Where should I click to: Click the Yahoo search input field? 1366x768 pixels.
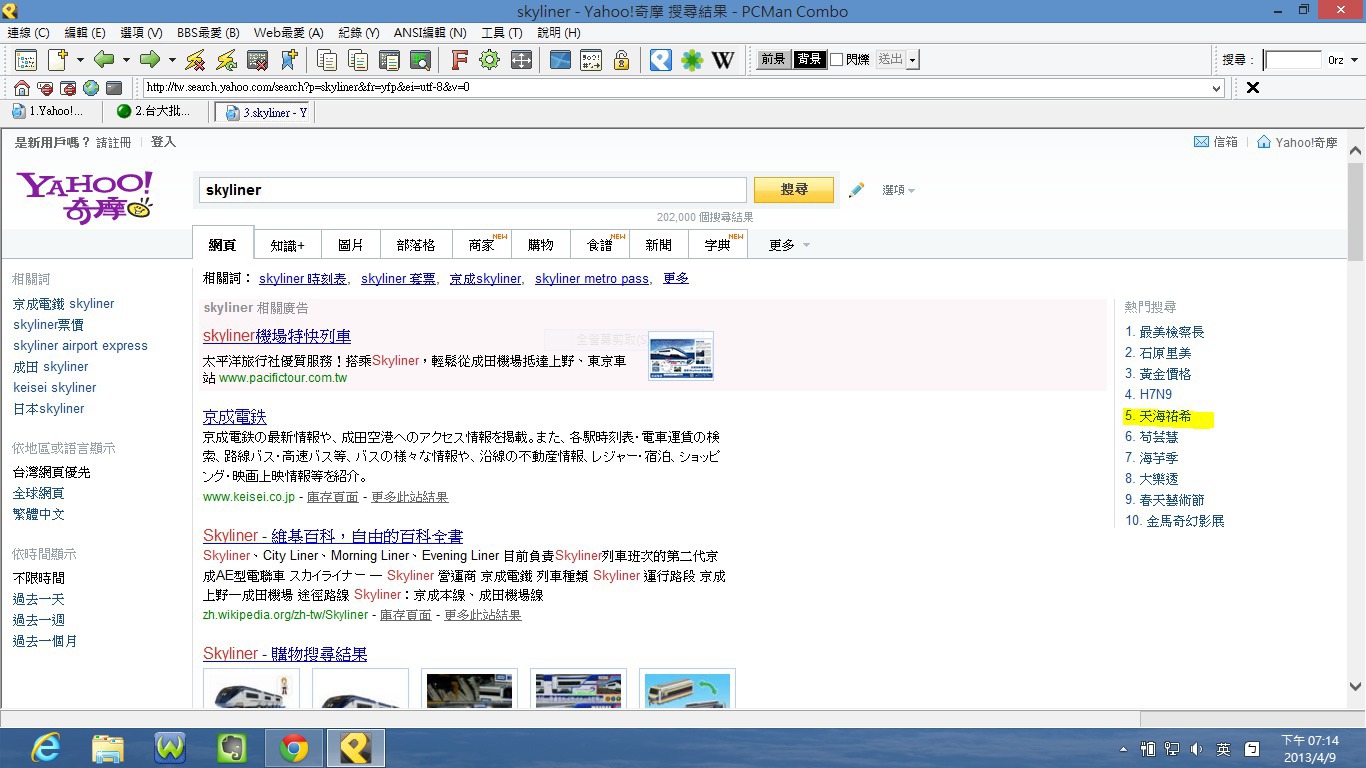472,190
